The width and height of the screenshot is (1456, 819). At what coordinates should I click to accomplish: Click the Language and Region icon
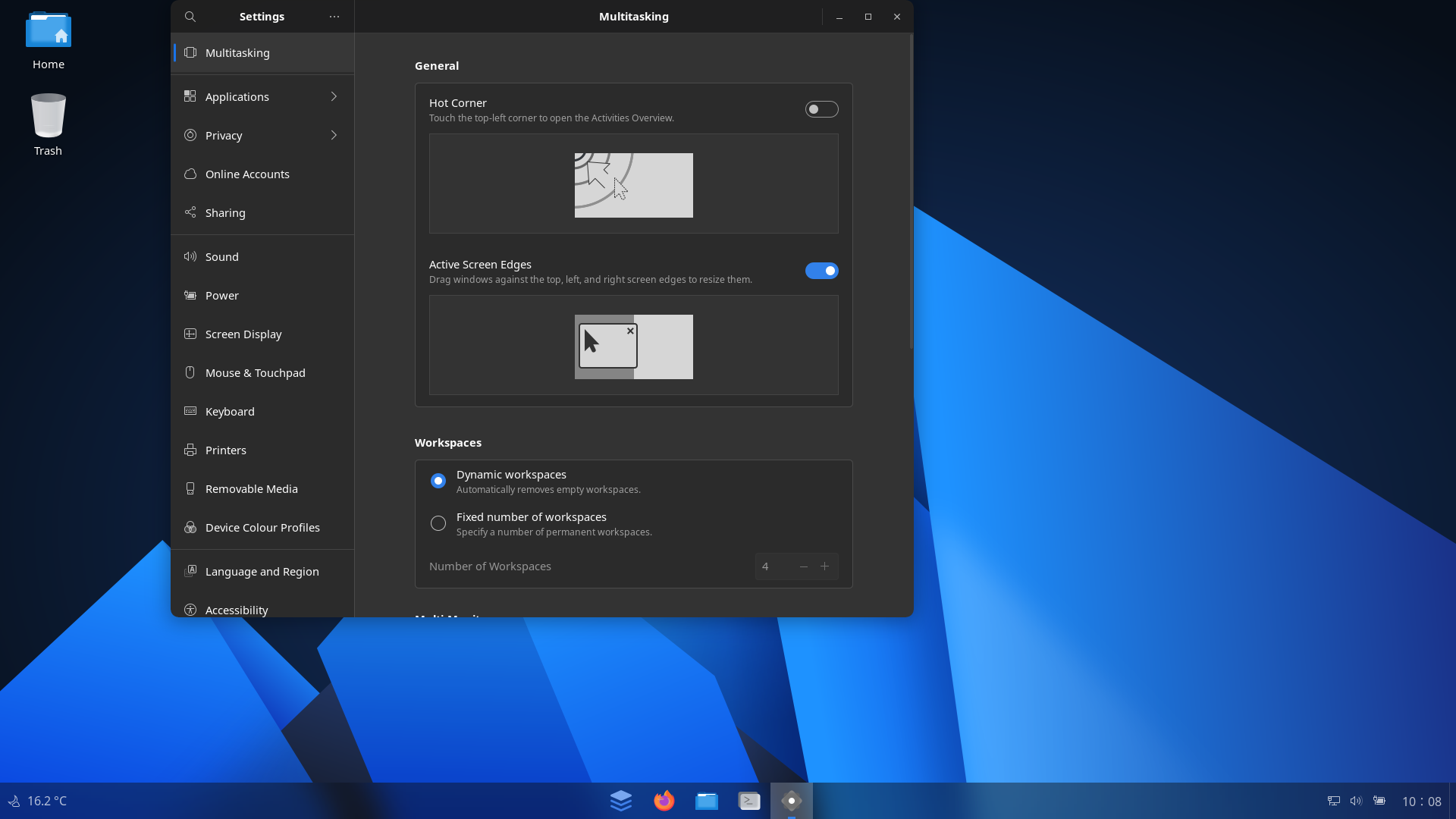[x=190, y=572]
